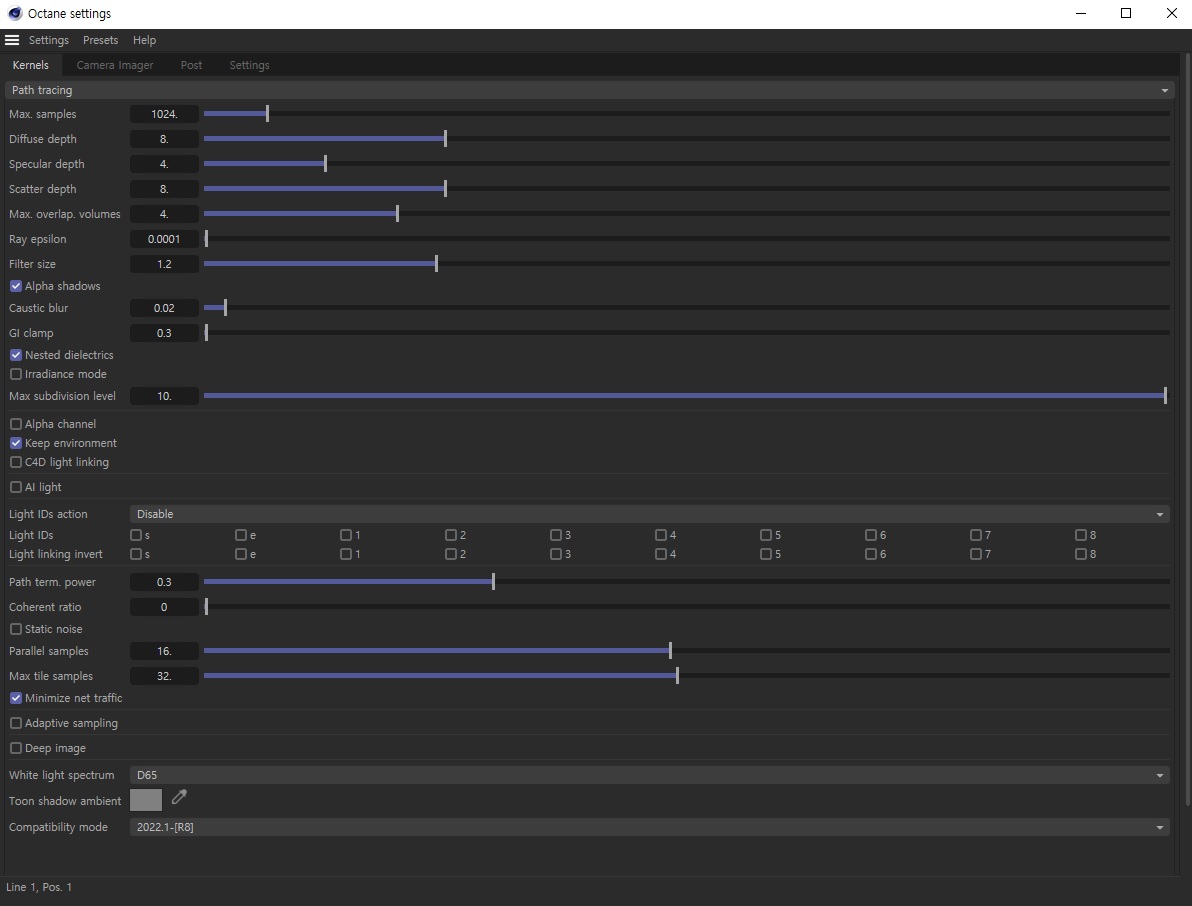1192x906 pixels.
Task: Click the Scatter depth slider
Action: (x=686, y=189)
